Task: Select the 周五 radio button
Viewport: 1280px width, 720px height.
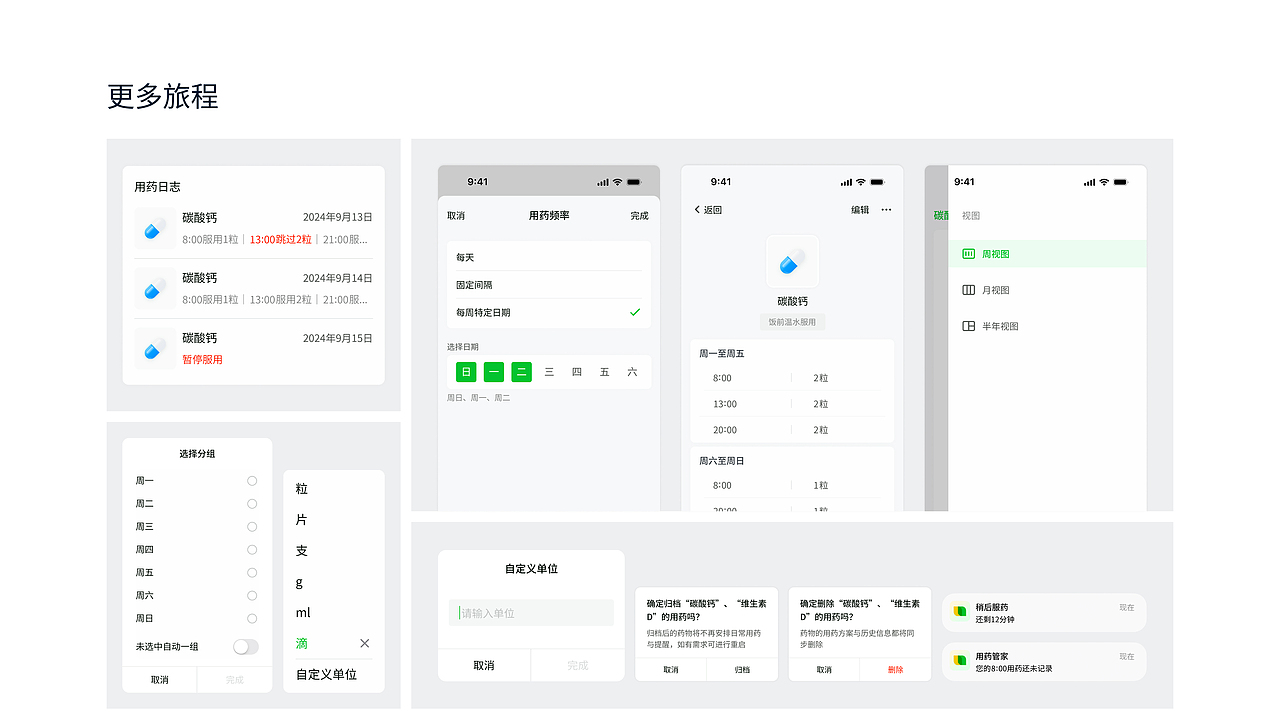Action: pos(252,573)
